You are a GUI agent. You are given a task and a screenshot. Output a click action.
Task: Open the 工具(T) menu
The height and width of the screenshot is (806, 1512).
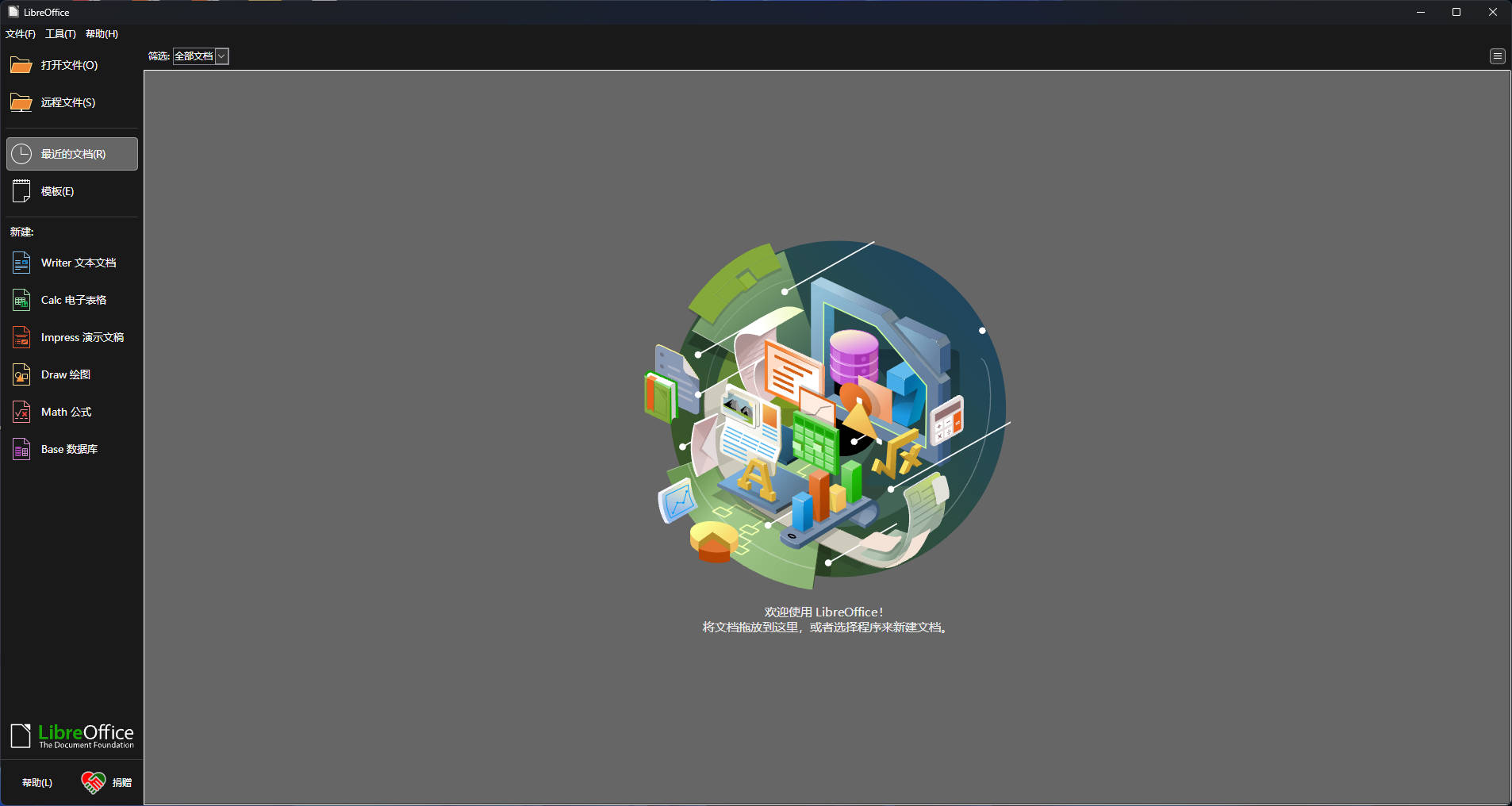[60, 34]
